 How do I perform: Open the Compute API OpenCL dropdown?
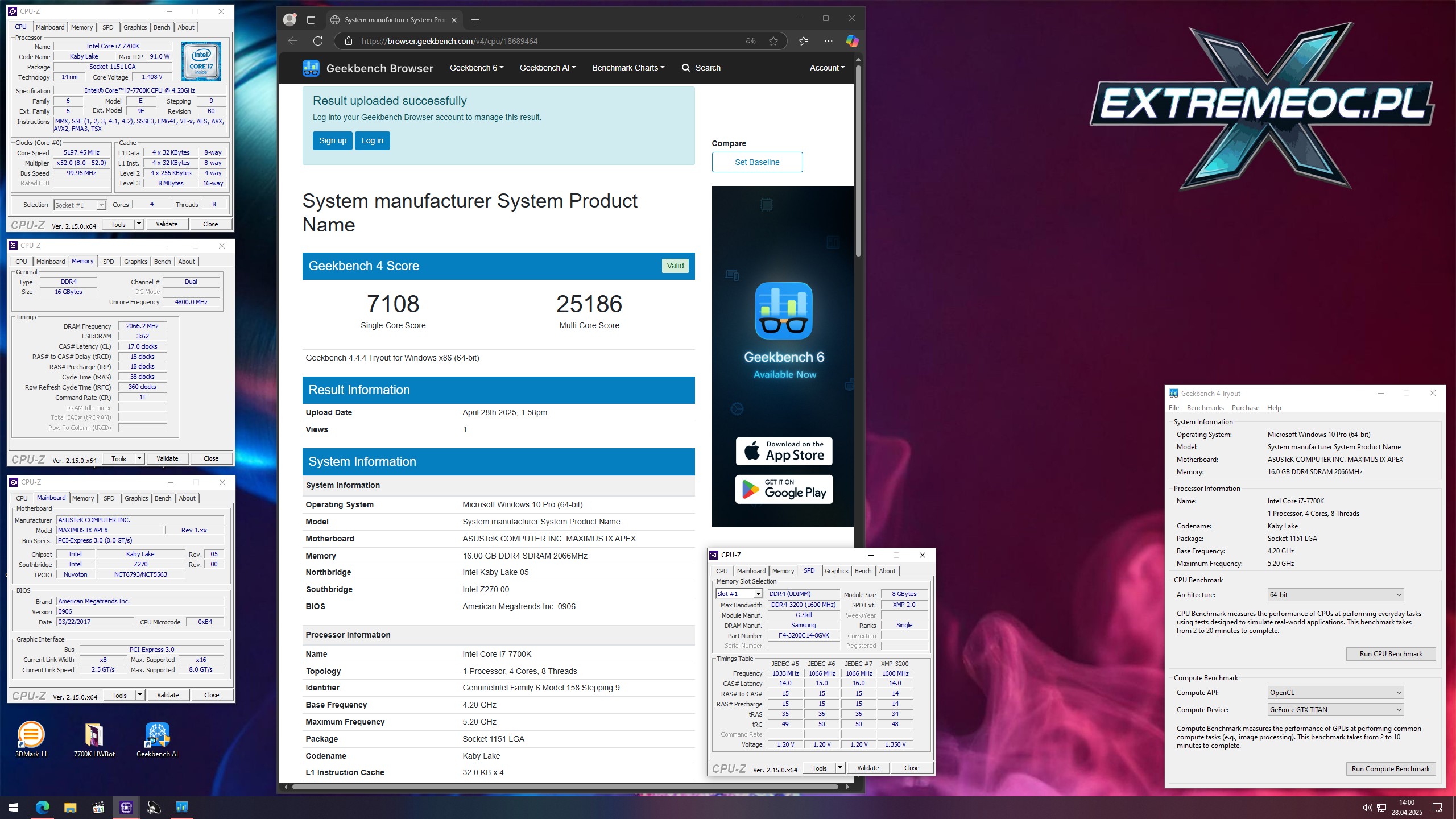pos(1335,693)
